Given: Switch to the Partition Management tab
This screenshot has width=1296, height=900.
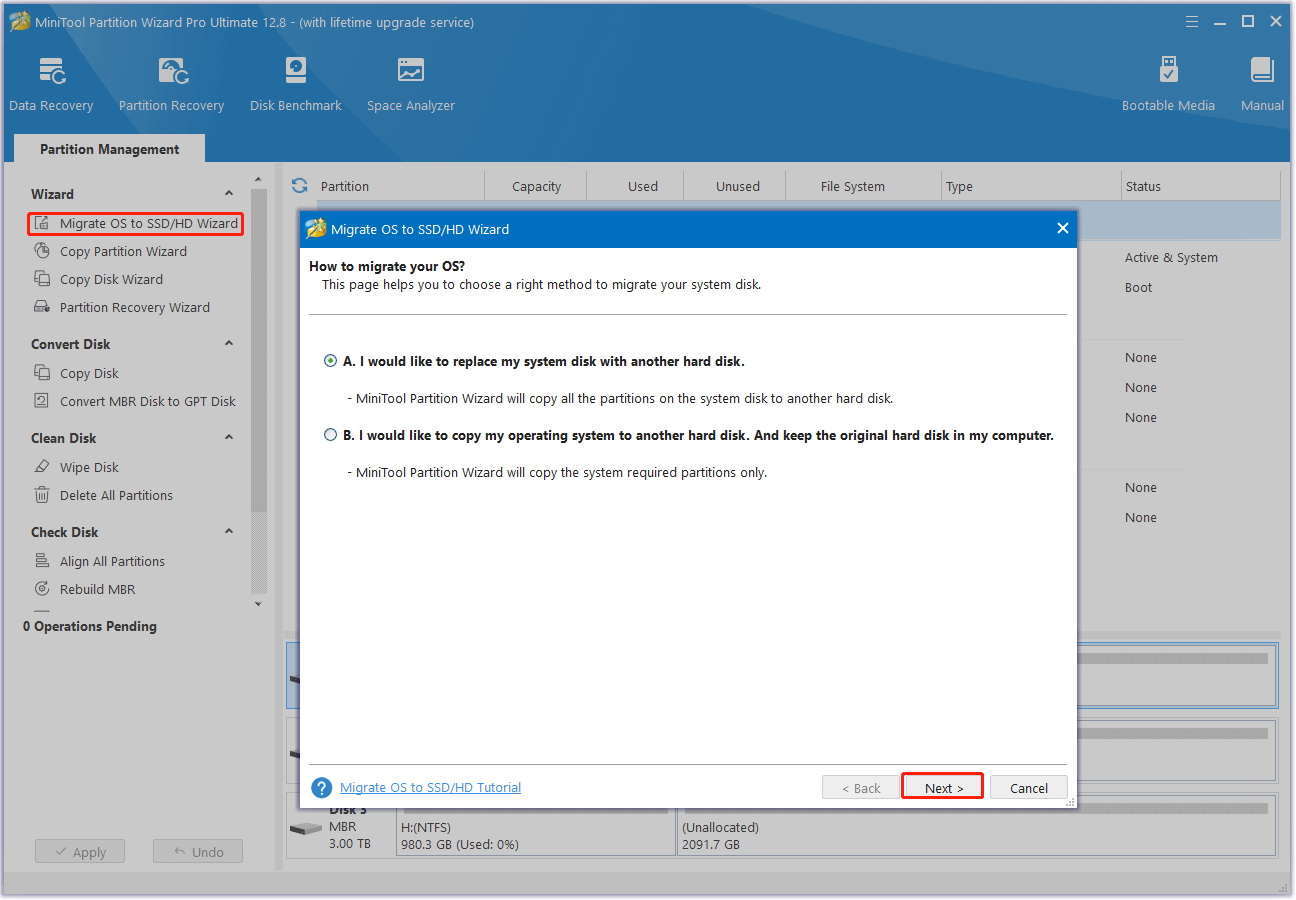Looking at the screenshot, I should tap(110, 149).
